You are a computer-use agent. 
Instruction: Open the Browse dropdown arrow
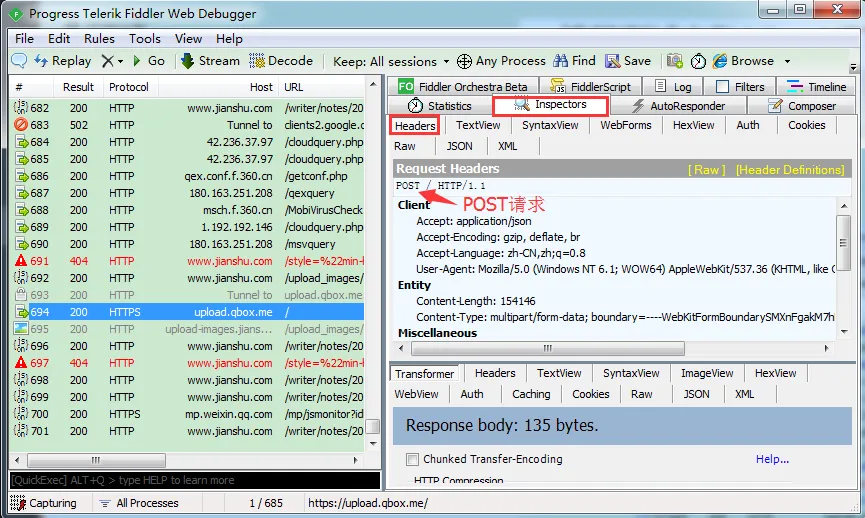[787, 61]
